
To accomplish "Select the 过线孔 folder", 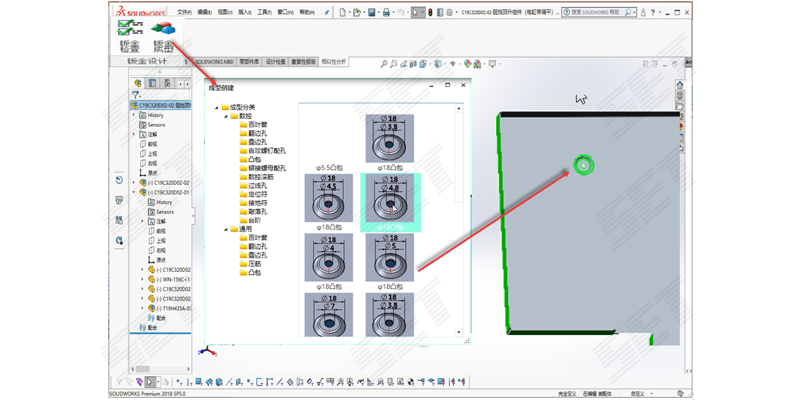I will click(x=254, y=186).
